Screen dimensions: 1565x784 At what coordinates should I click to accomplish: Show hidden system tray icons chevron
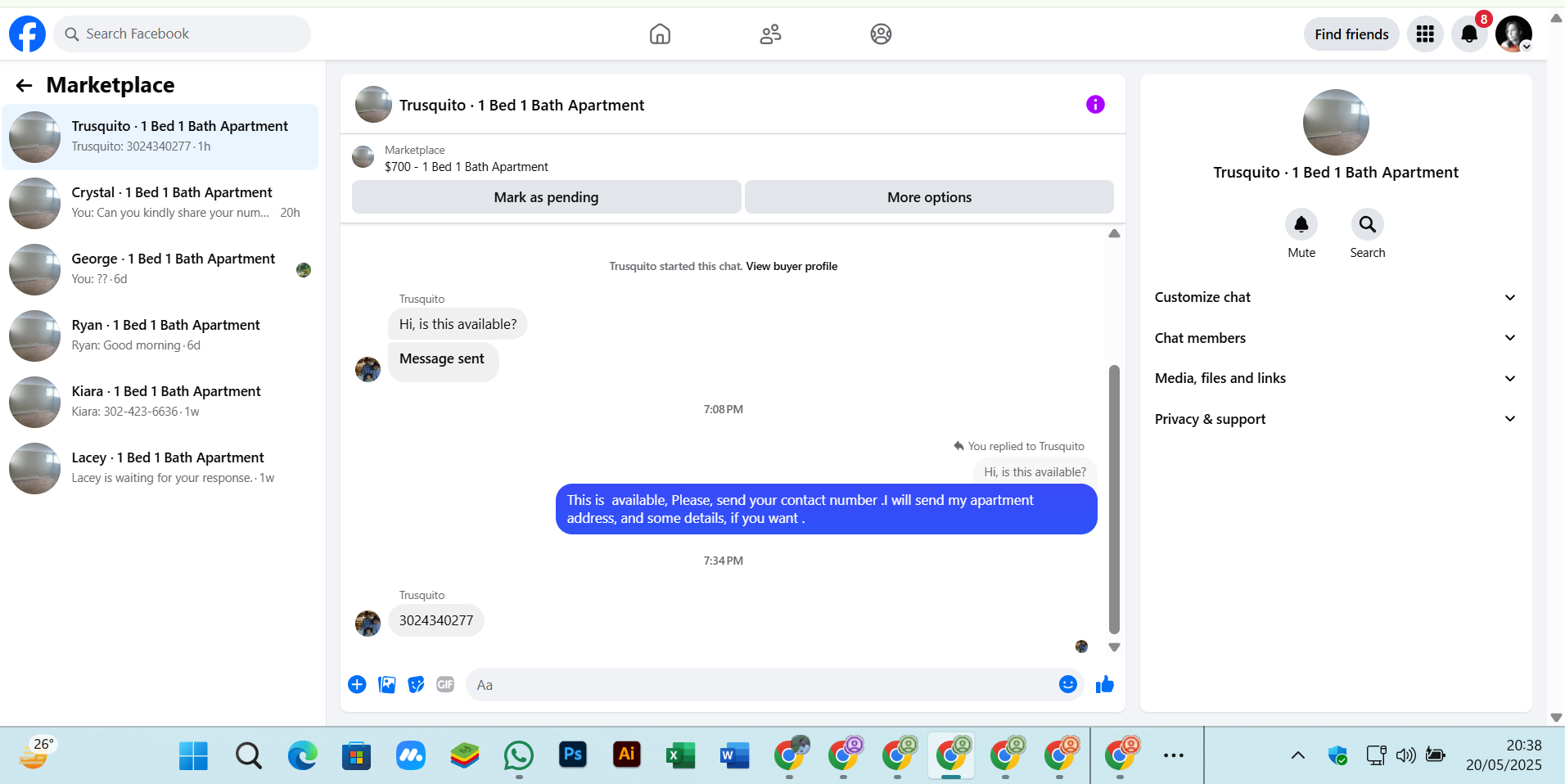click(x=1298, y=755)
